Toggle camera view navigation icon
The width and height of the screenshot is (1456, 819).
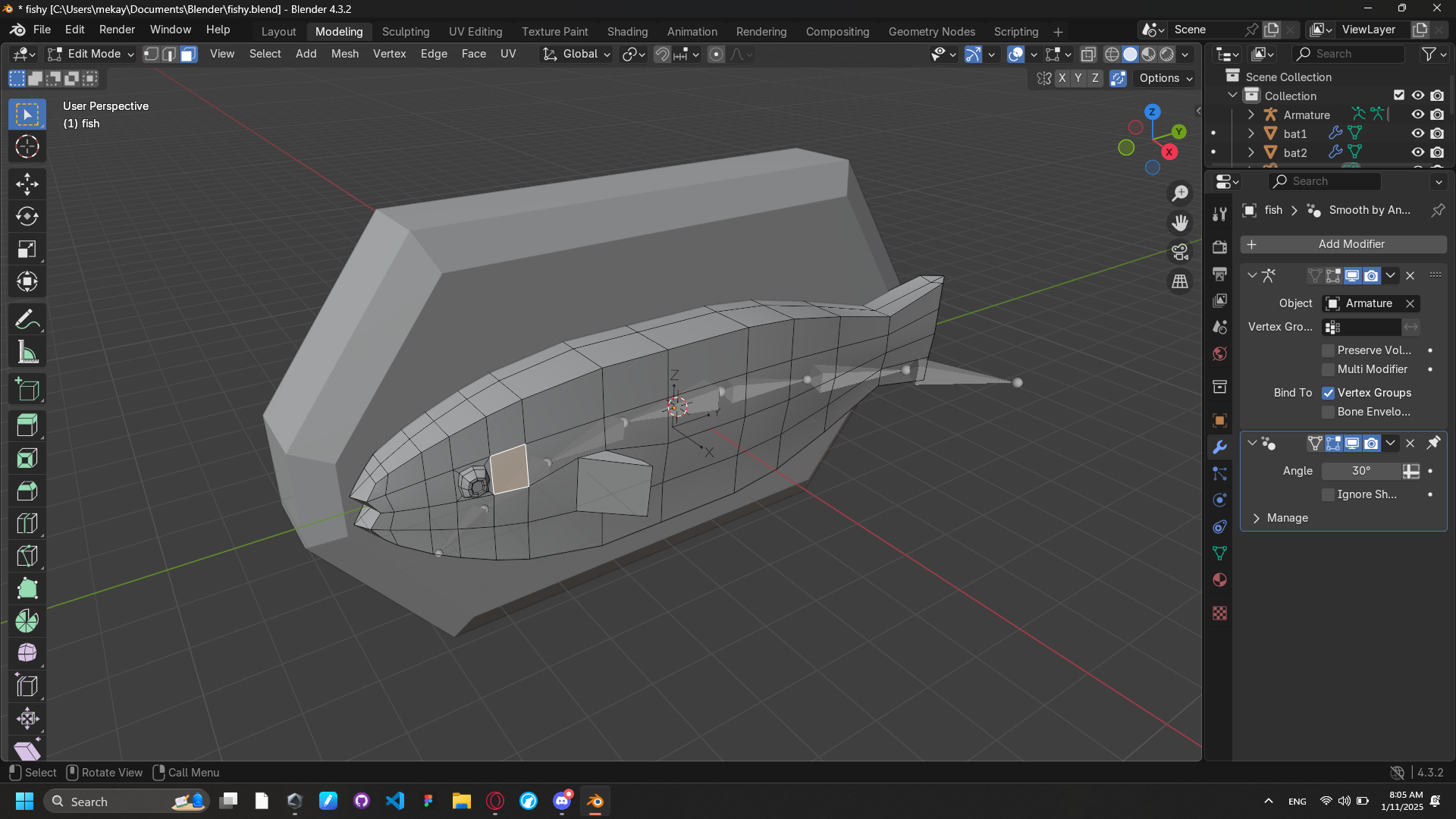point(1180,252)
